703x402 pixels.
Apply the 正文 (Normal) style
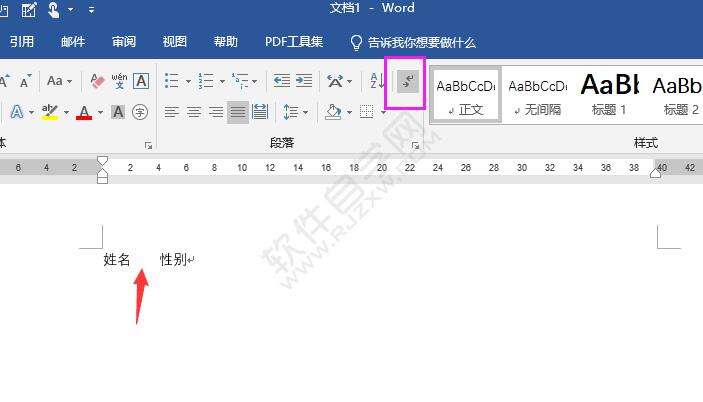pos(466,95)
